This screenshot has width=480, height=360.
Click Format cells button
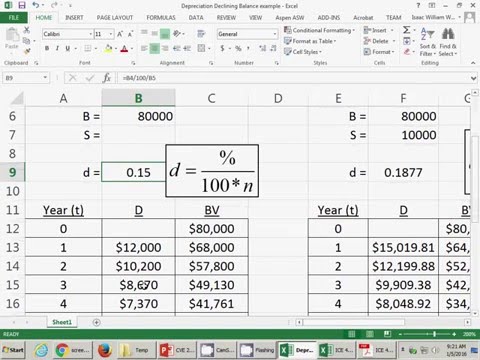[x=379, y=52]
